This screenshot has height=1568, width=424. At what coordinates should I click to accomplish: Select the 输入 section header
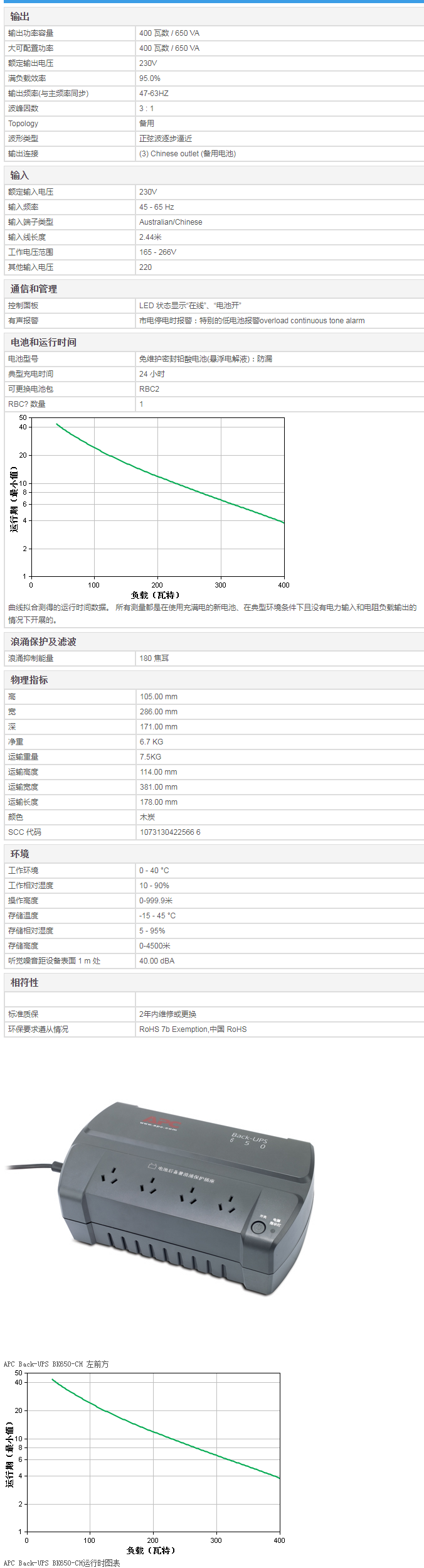20,175
